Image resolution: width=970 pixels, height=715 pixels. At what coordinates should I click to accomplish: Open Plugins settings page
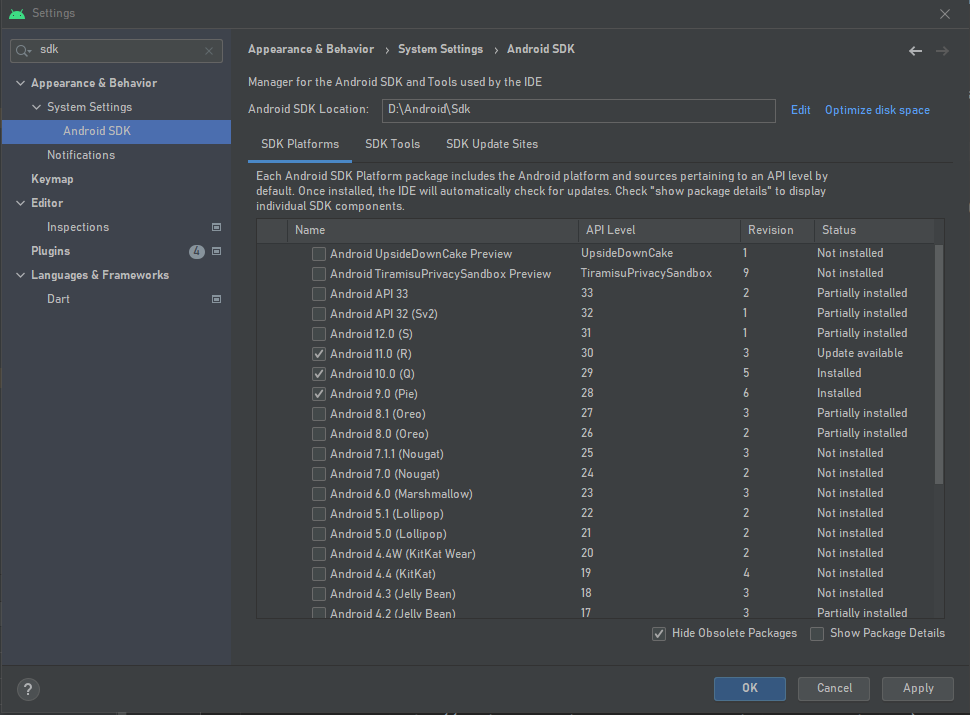click(50, 251)
